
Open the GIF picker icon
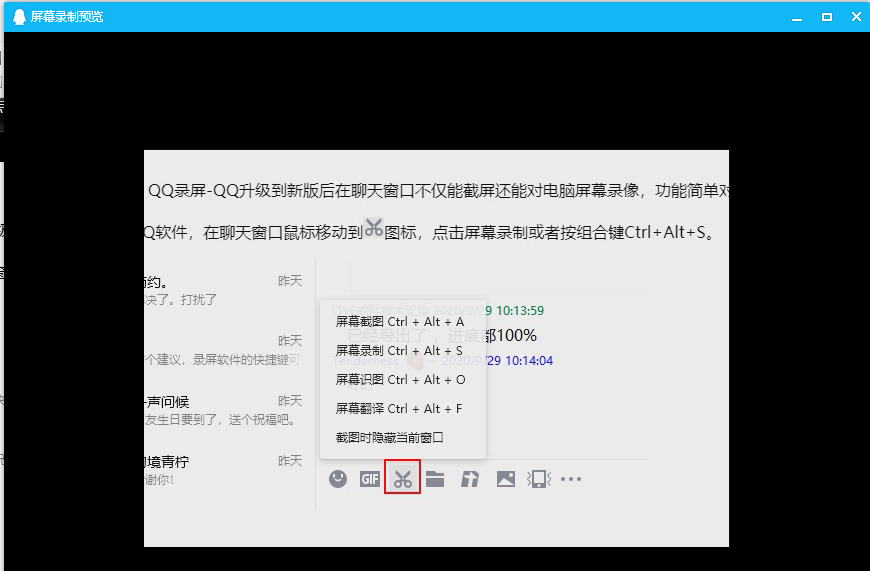370,479
